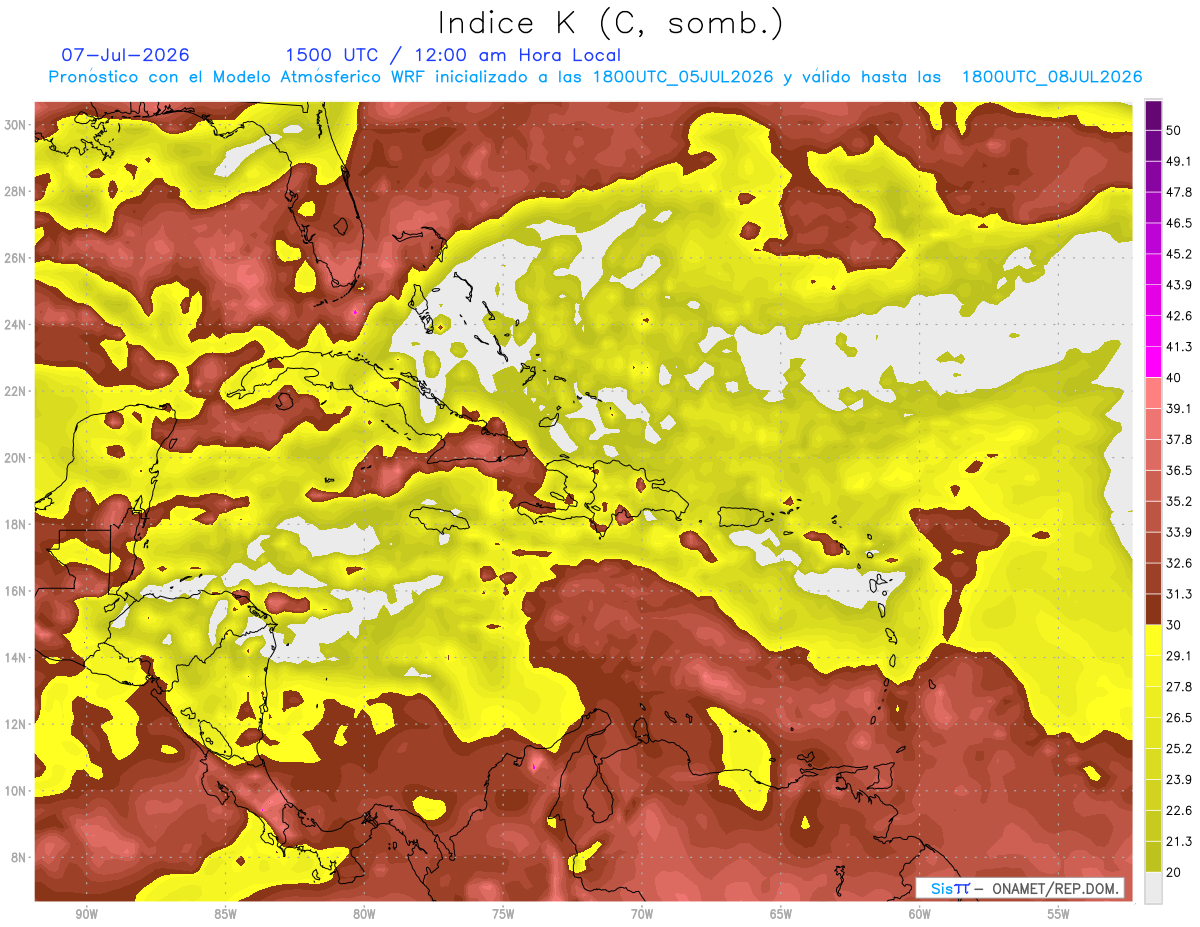1200x927 pixels.
Task: Click the colorbar label '20'
Action: point(1174,872)
